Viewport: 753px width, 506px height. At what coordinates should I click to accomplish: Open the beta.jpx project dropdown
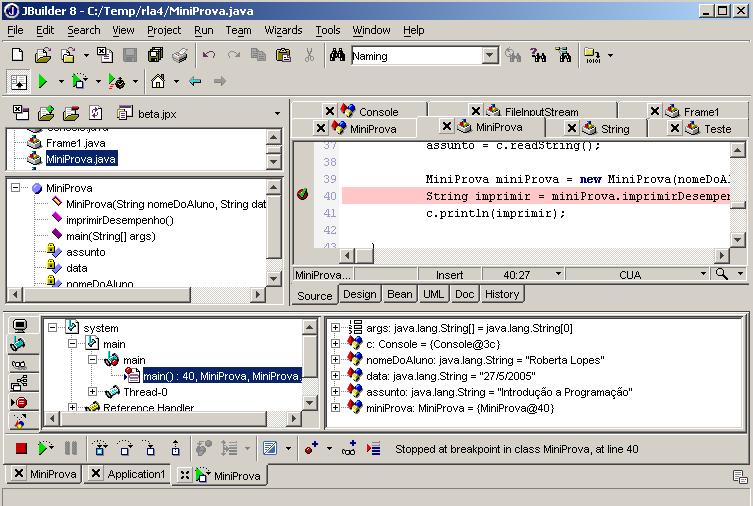[x=277, y=114]
